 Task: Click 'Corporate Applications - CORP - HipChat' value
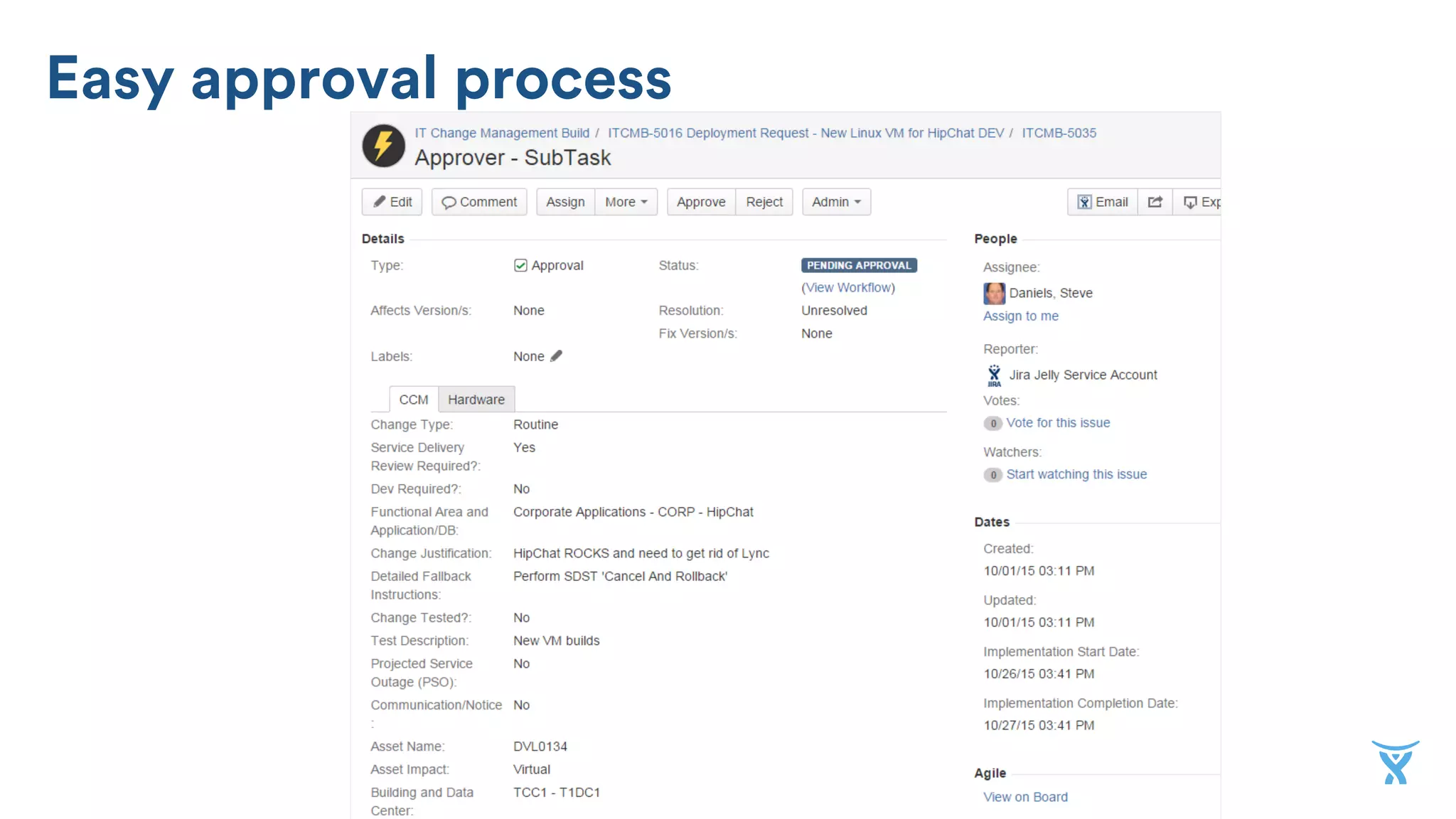coord(633,512)
